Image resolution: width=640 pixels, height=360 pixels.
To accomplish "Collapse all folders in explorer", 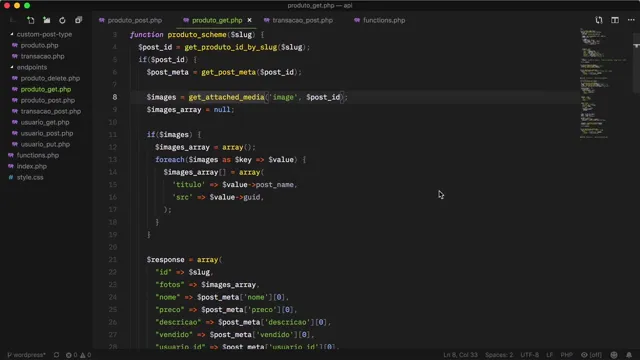I will [78, 20].
